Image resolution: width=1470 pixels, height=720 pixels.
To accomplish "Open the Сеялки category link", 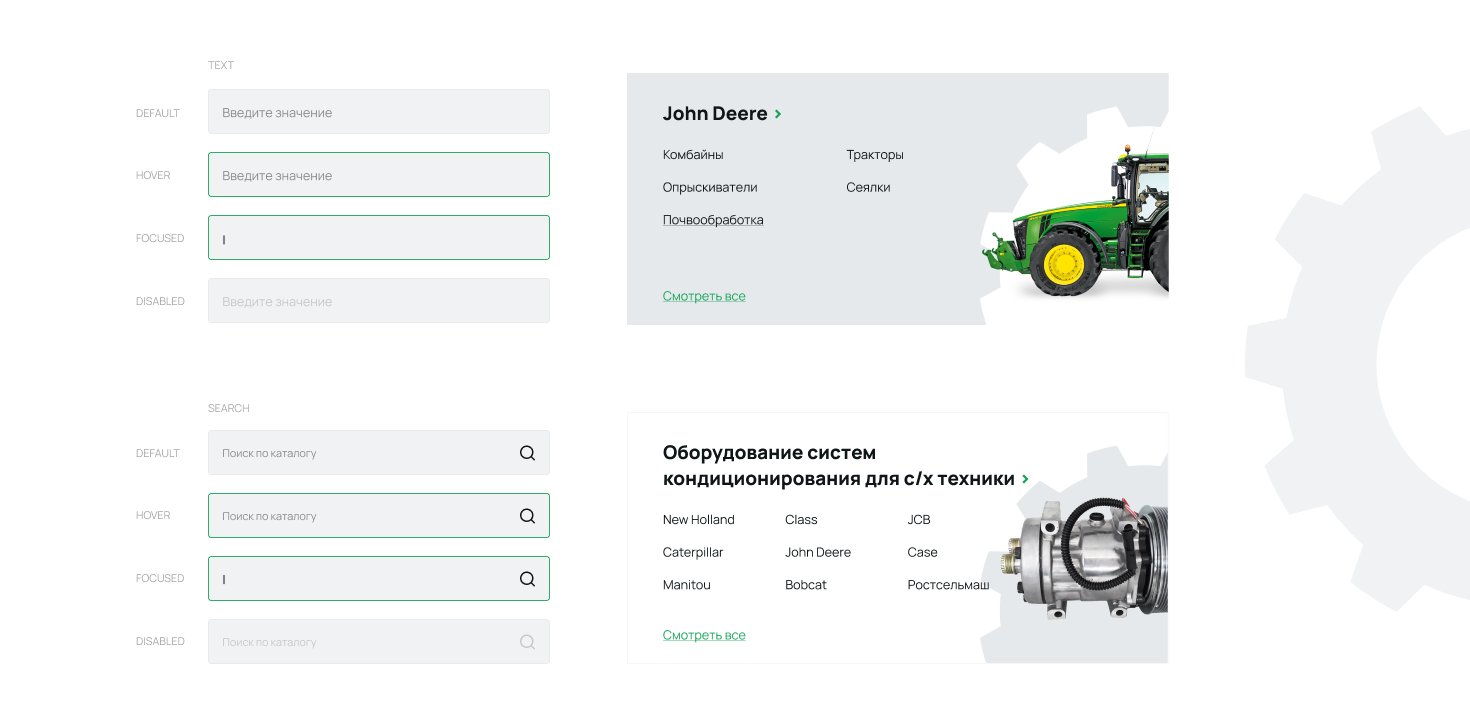I will point(868,187).
